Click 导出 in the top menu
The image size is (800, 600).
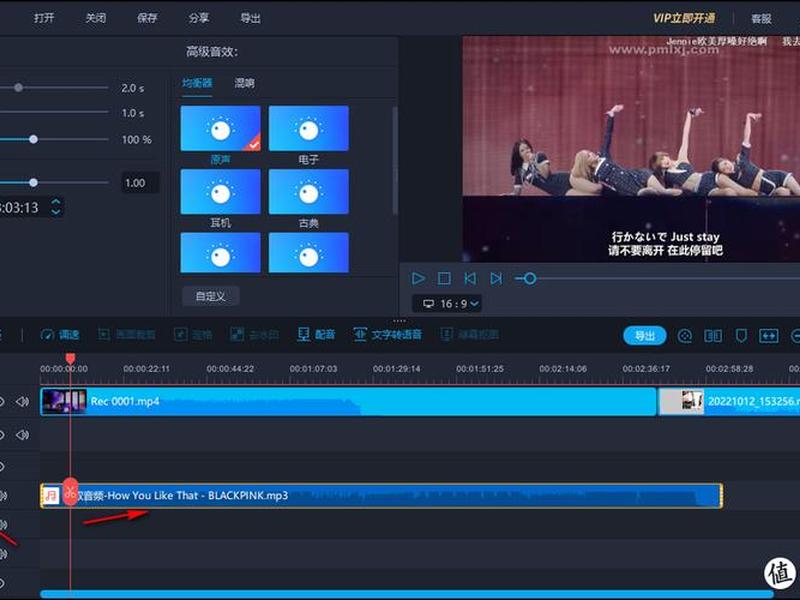(251, 18)
